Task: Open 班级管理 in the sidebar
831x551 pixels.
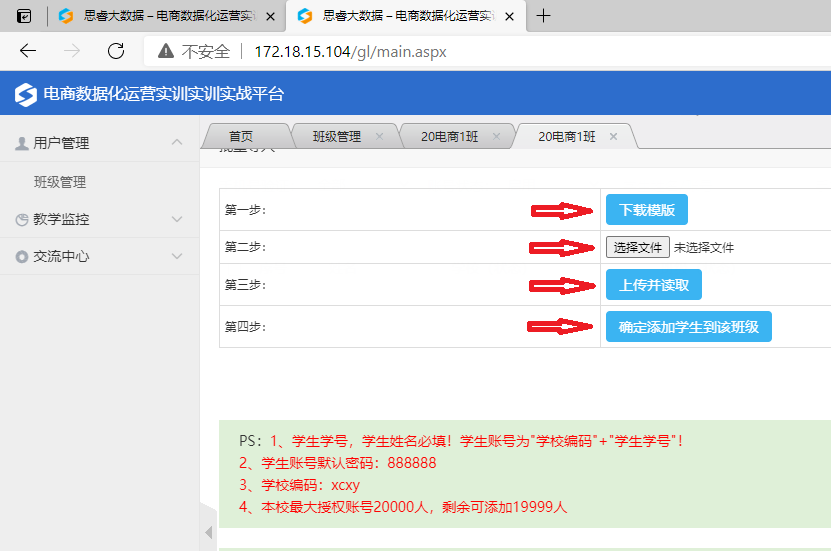Action: pos(60,182)
